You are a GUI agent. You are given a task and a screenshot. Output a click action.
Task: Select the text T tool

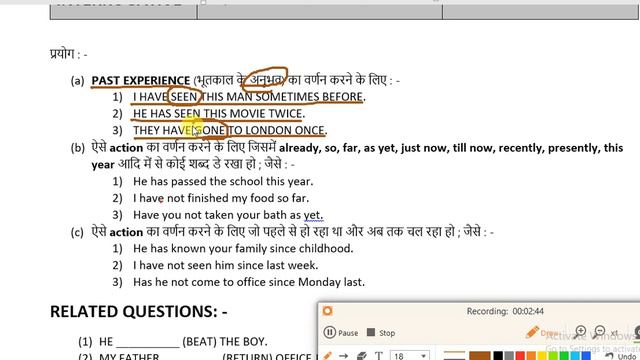(379, 356)
